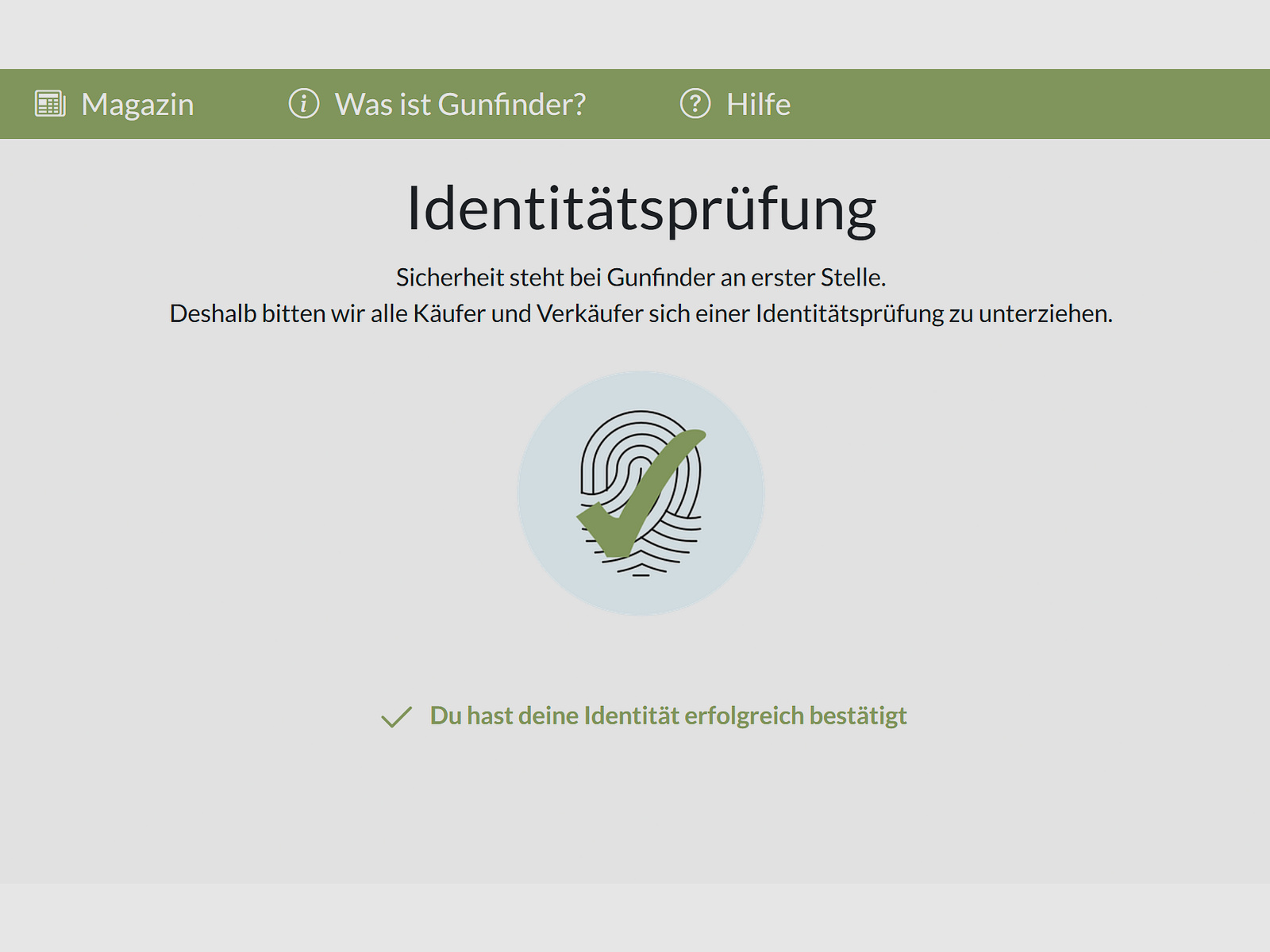Screen dimensions: 1270x952
Task: Click the info circle icon
Action: point(303,103)
